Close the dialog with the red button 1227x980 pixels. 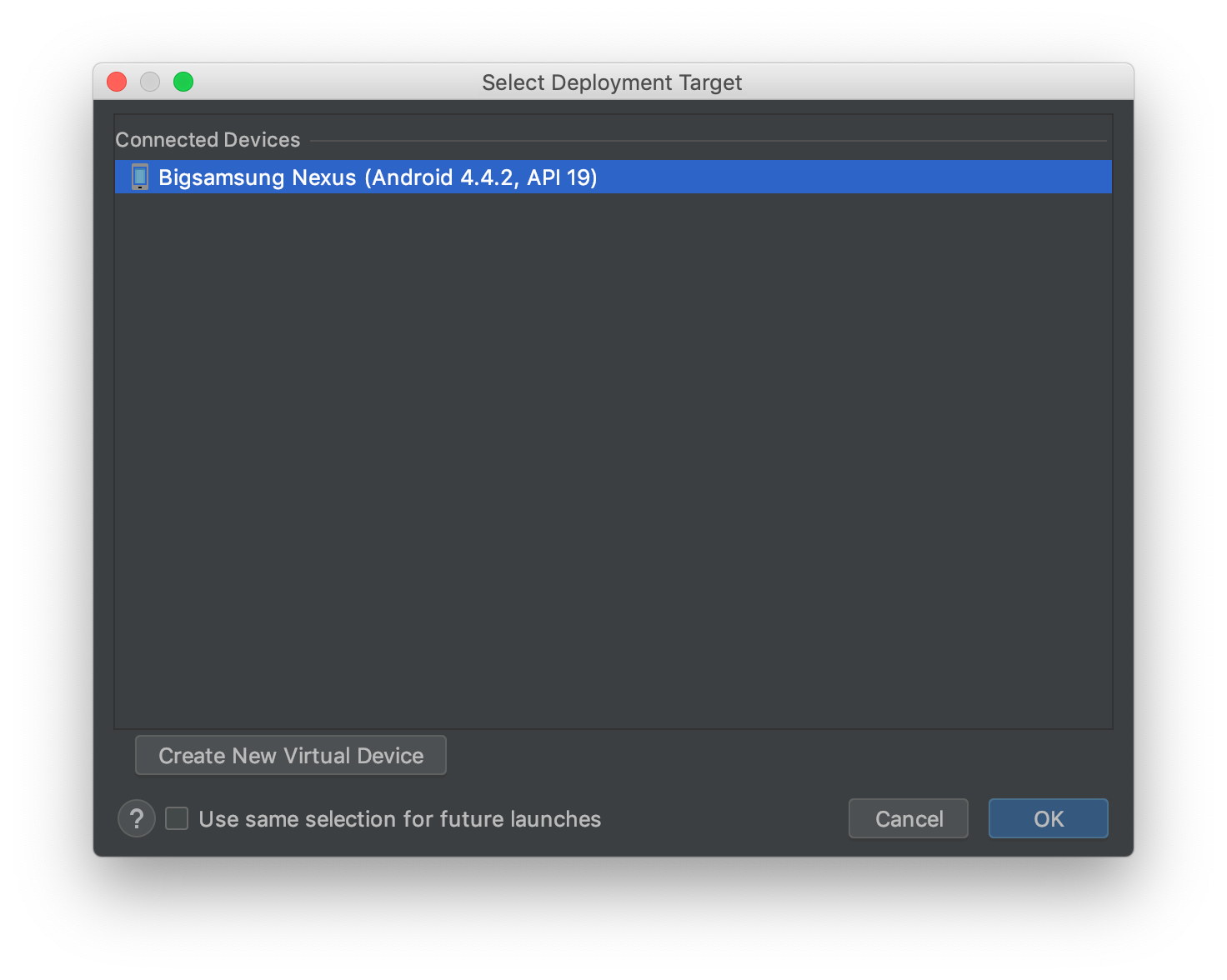[117, 82]
